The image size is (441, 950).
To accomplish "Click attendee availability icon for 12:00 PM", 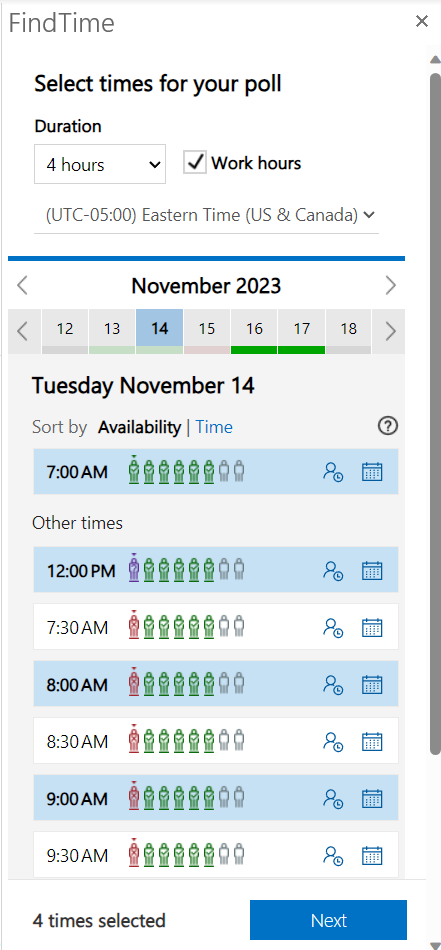I will coord(333,570).
